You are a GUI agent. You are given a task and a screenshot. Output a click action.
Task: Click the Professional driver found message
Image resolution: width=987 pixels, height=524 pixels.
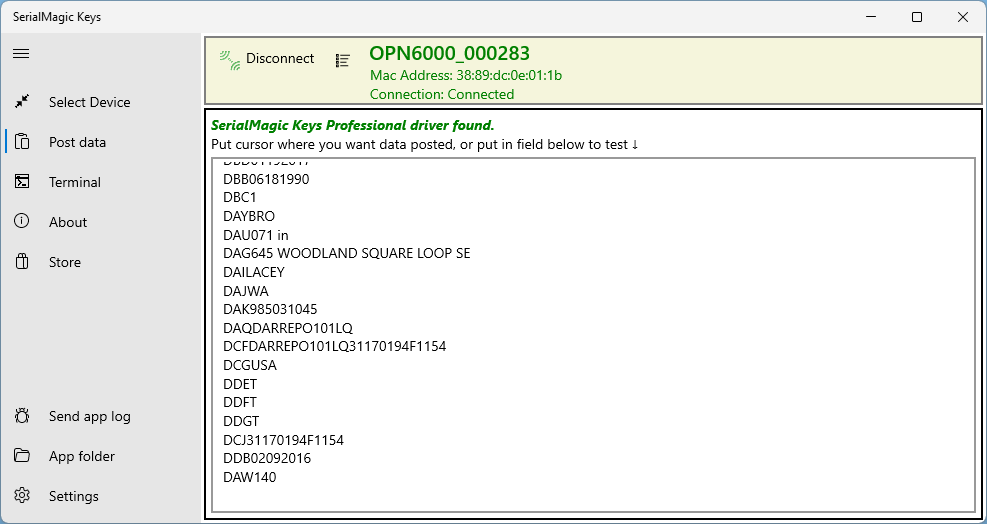click(352, 125)
